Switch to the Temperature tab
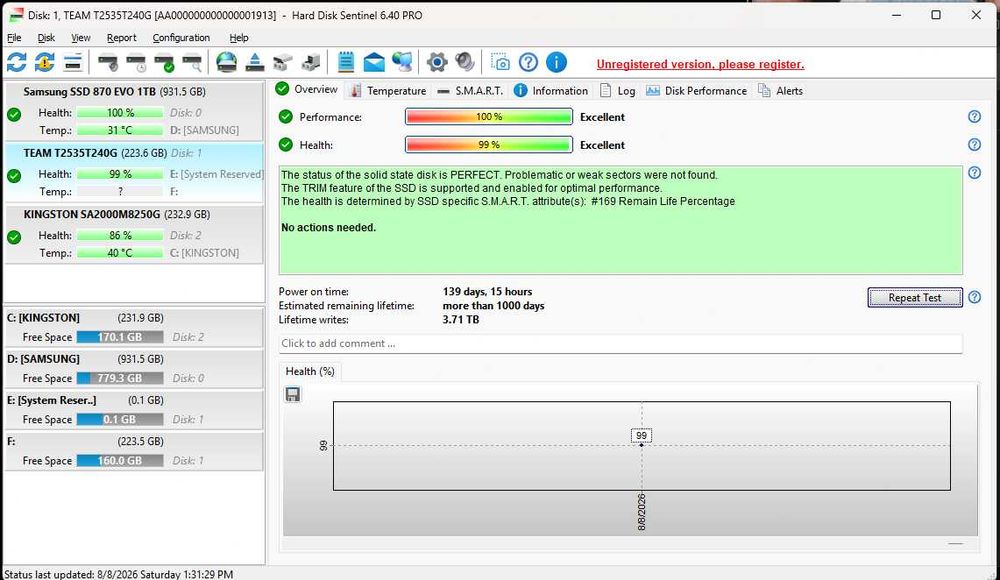The image size is (1000, 580). tap(388, 91)
